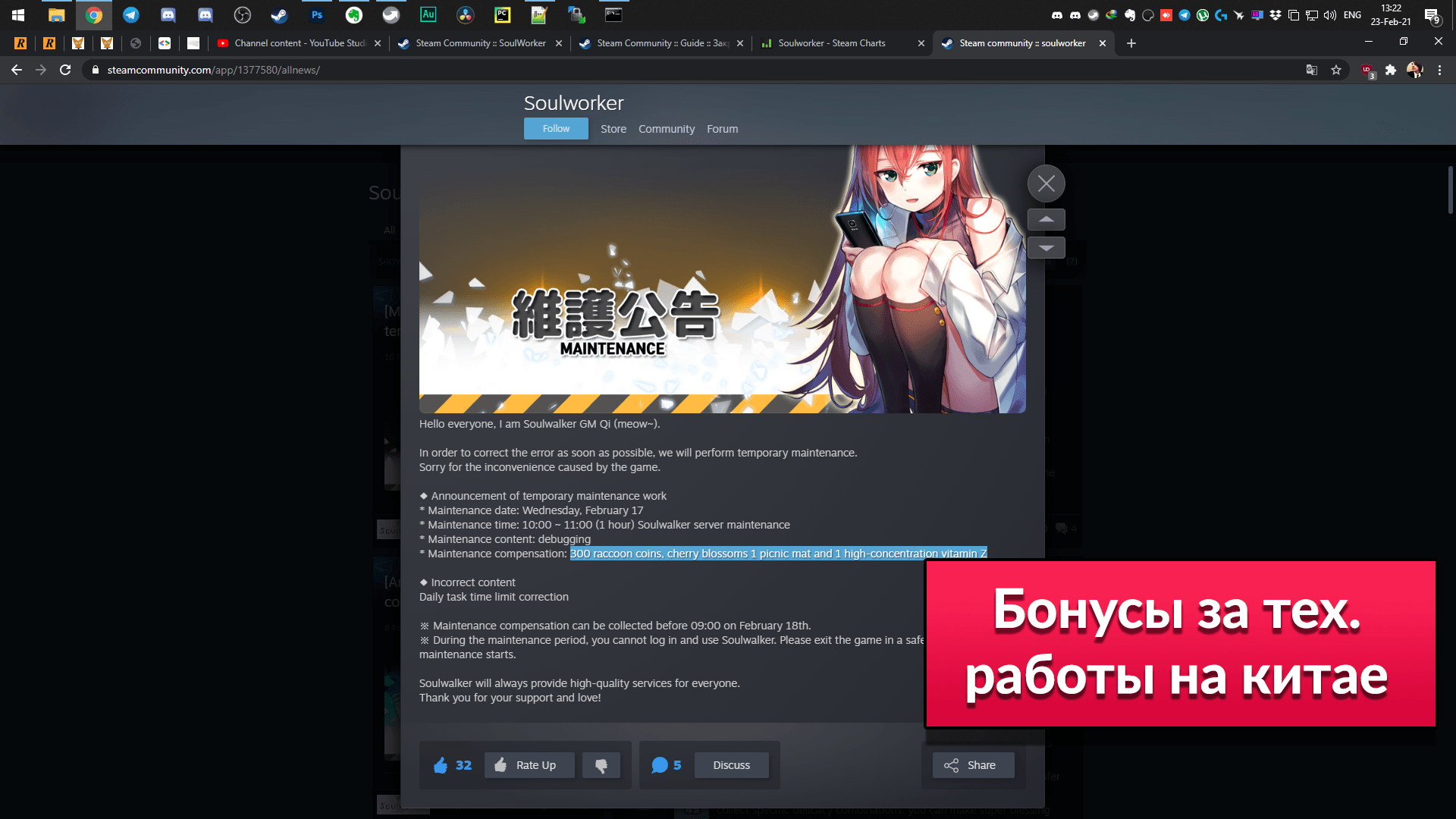Open the Windows notification center
The width and height of the screenshot is (1456, 819).
(1432, 15)
